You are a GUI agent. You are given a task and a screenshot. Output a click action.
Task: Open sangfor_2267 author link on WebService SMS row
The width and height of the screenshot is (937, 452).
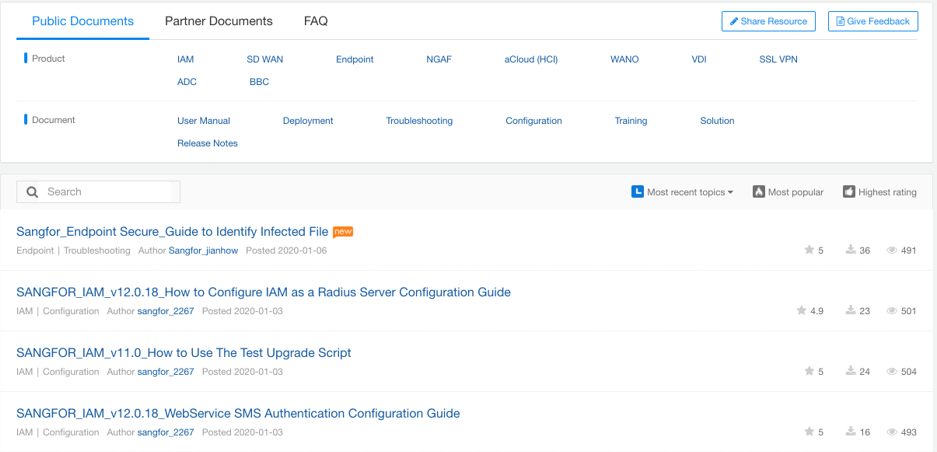[166, 432]
